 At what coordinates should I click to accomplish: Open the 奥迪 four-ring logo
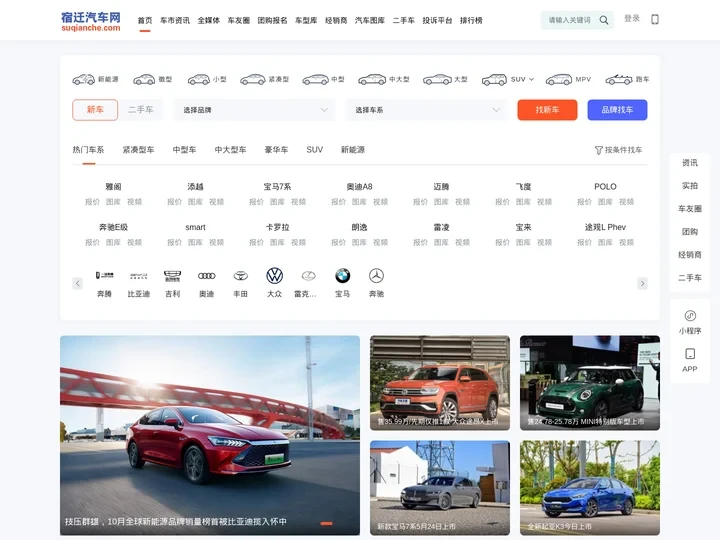[x=207, y=276]
